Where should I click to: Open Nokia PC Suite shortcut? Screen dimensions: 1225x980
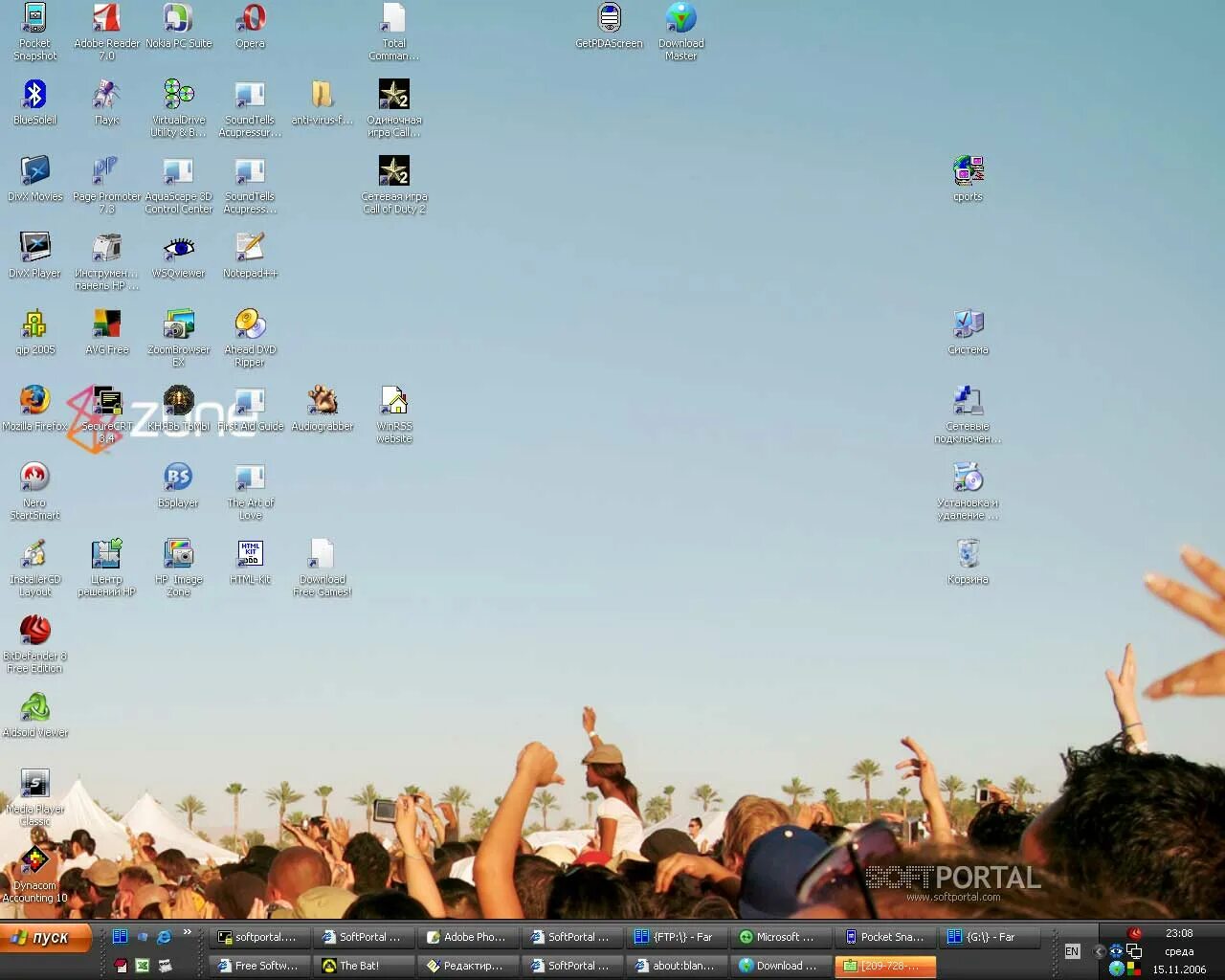point(178,26)
